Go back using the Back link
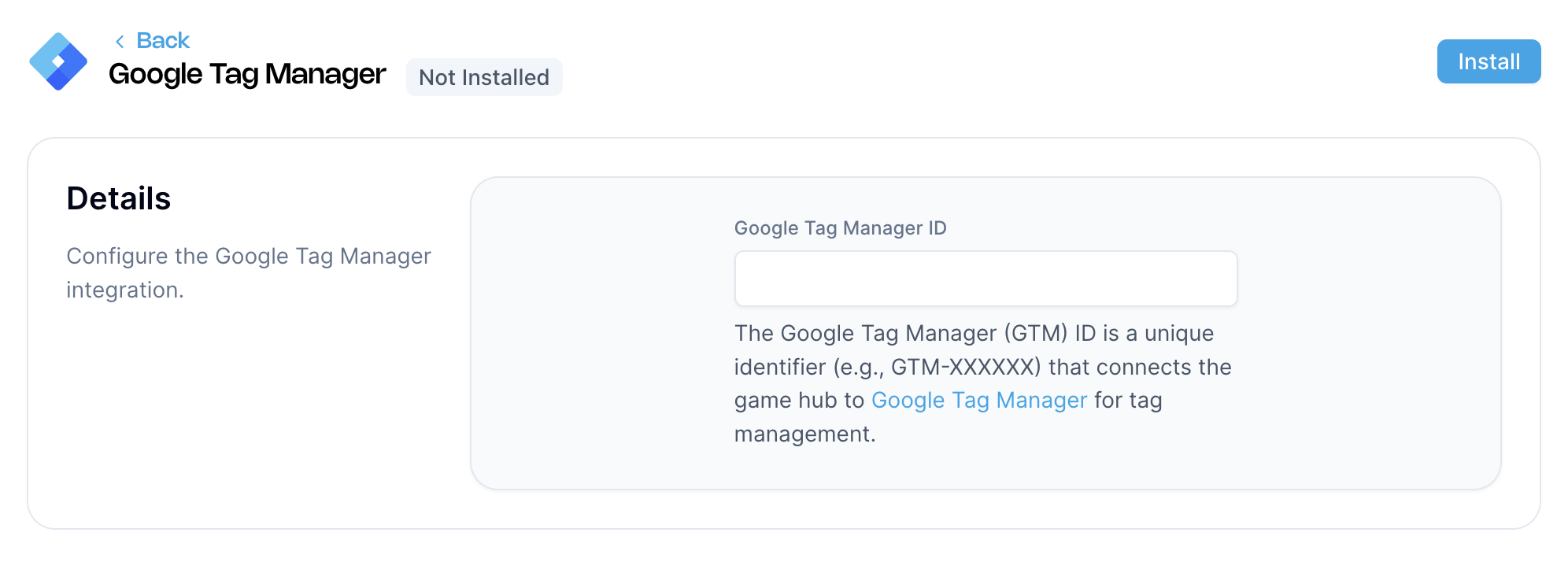 point(163,40)
